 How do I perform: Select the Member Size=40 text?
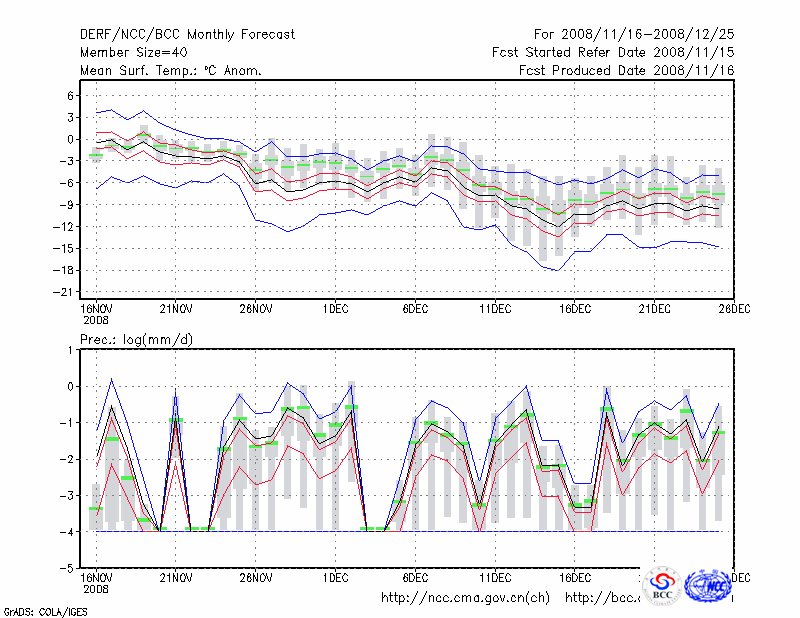[x=133, y=52]
